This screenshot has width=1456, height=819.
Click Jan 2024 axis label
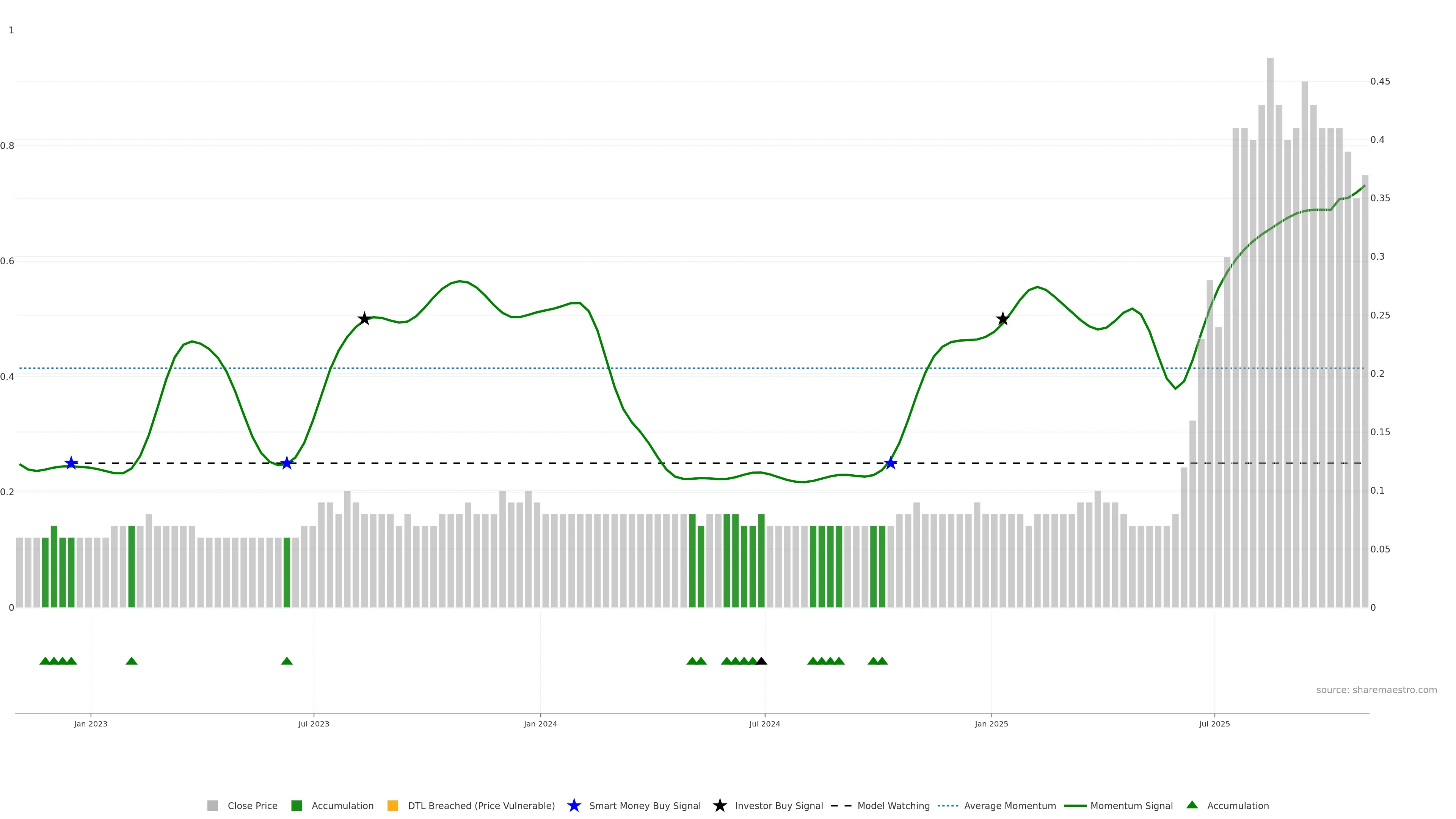pos(540,724)
